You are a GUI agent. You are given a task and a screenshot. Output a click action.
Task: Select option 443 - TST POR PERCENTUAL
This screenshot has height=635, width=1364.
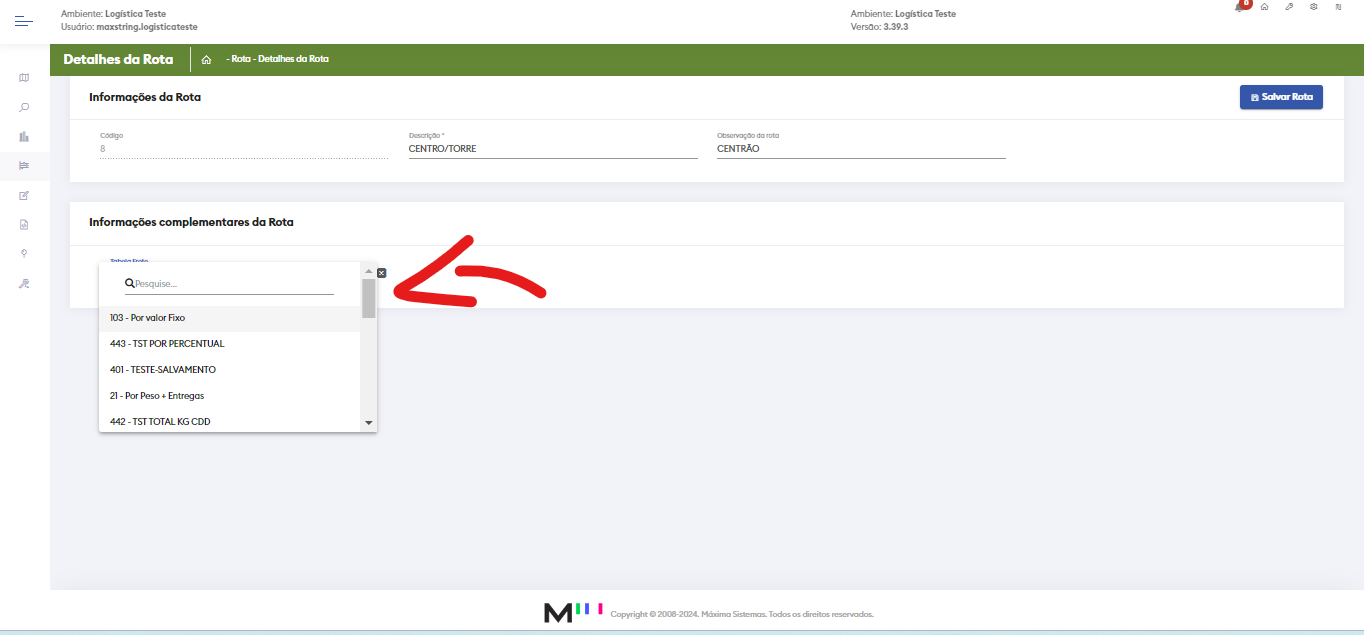pyautogui.click(x=230, y=344)
